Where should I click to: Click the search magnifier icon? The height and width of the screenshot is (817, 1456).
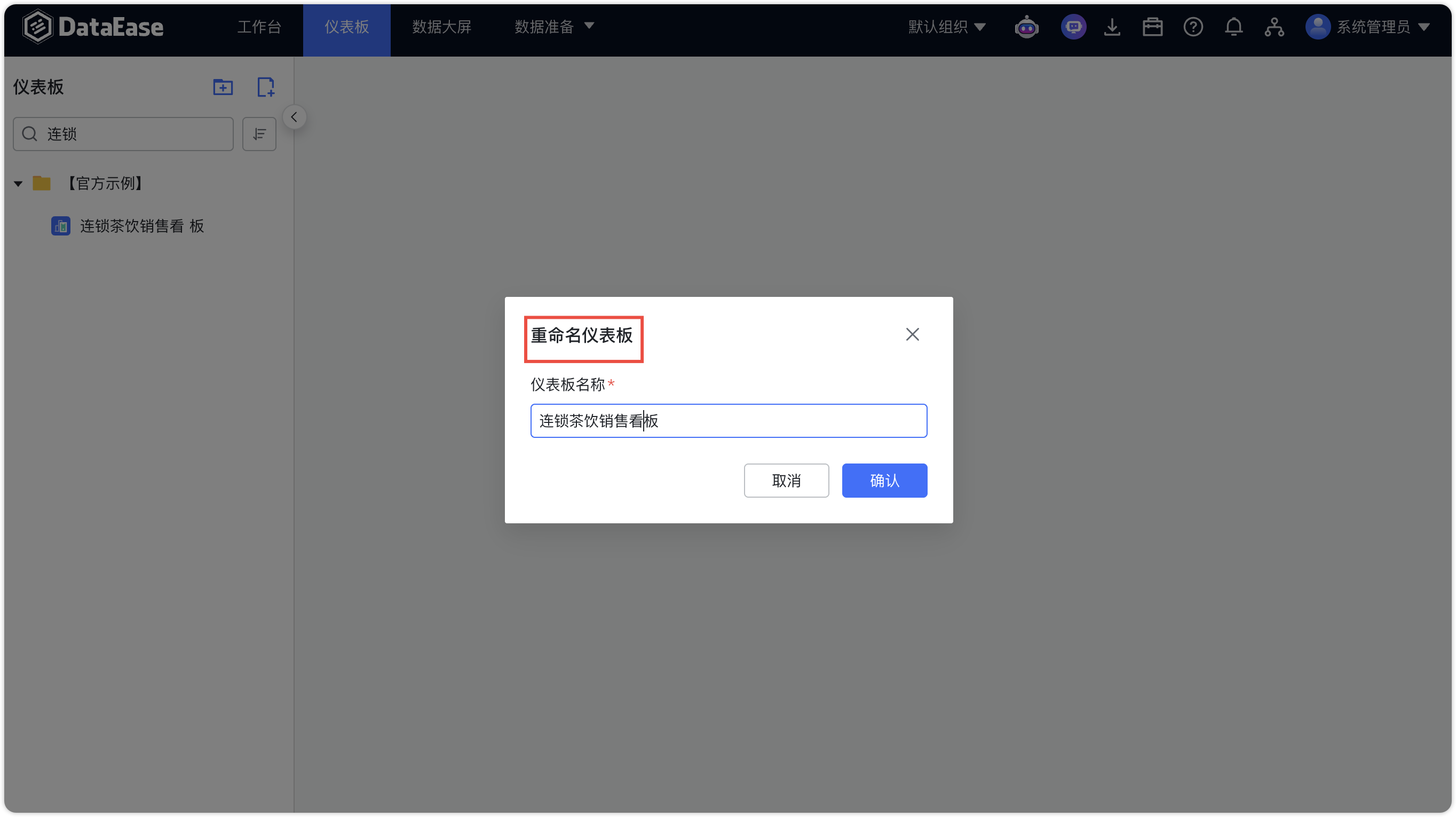(x=29, y=134)
